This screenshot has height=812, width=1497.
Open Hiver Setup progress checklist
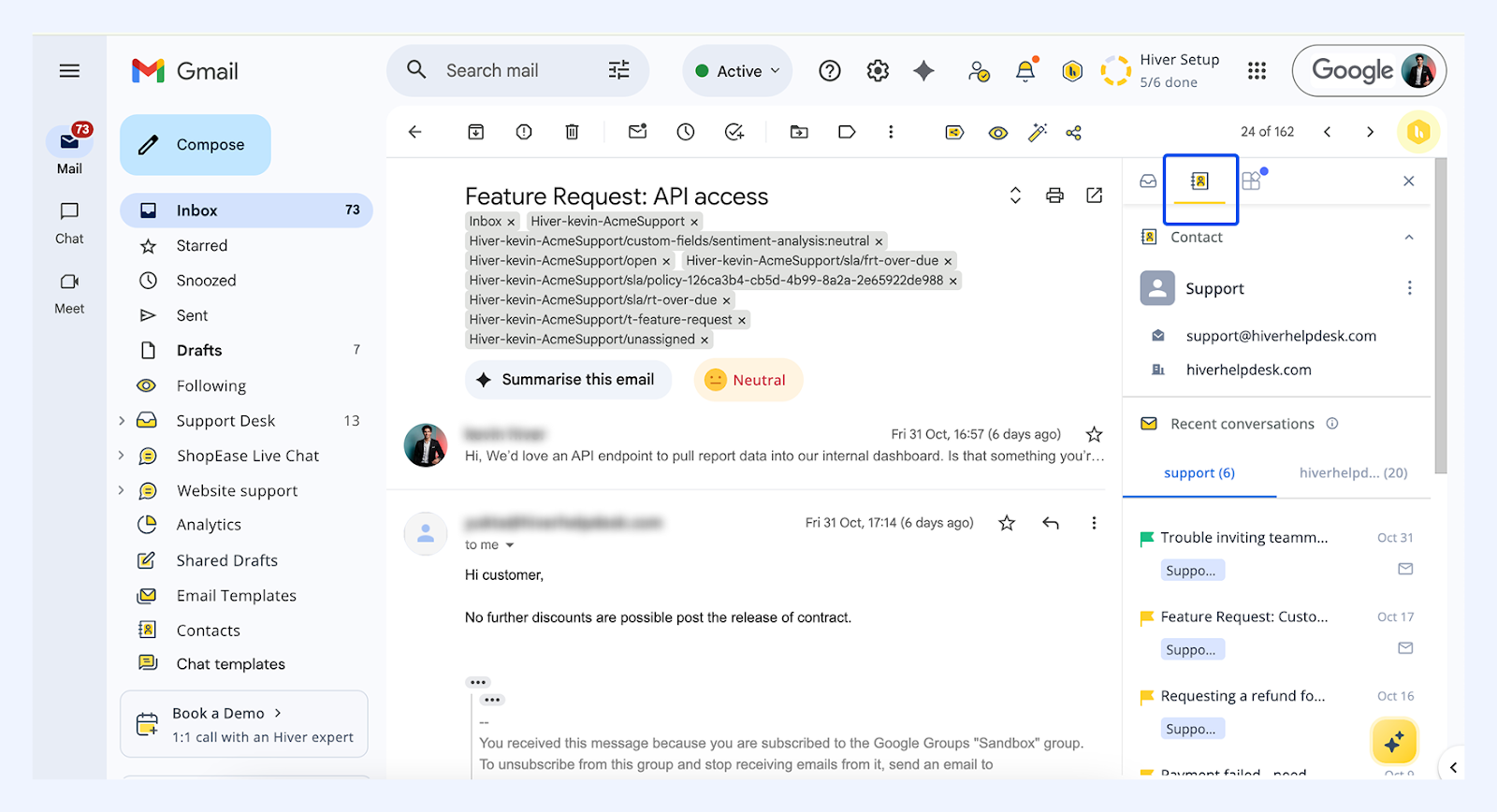(x=1161, y=71)
